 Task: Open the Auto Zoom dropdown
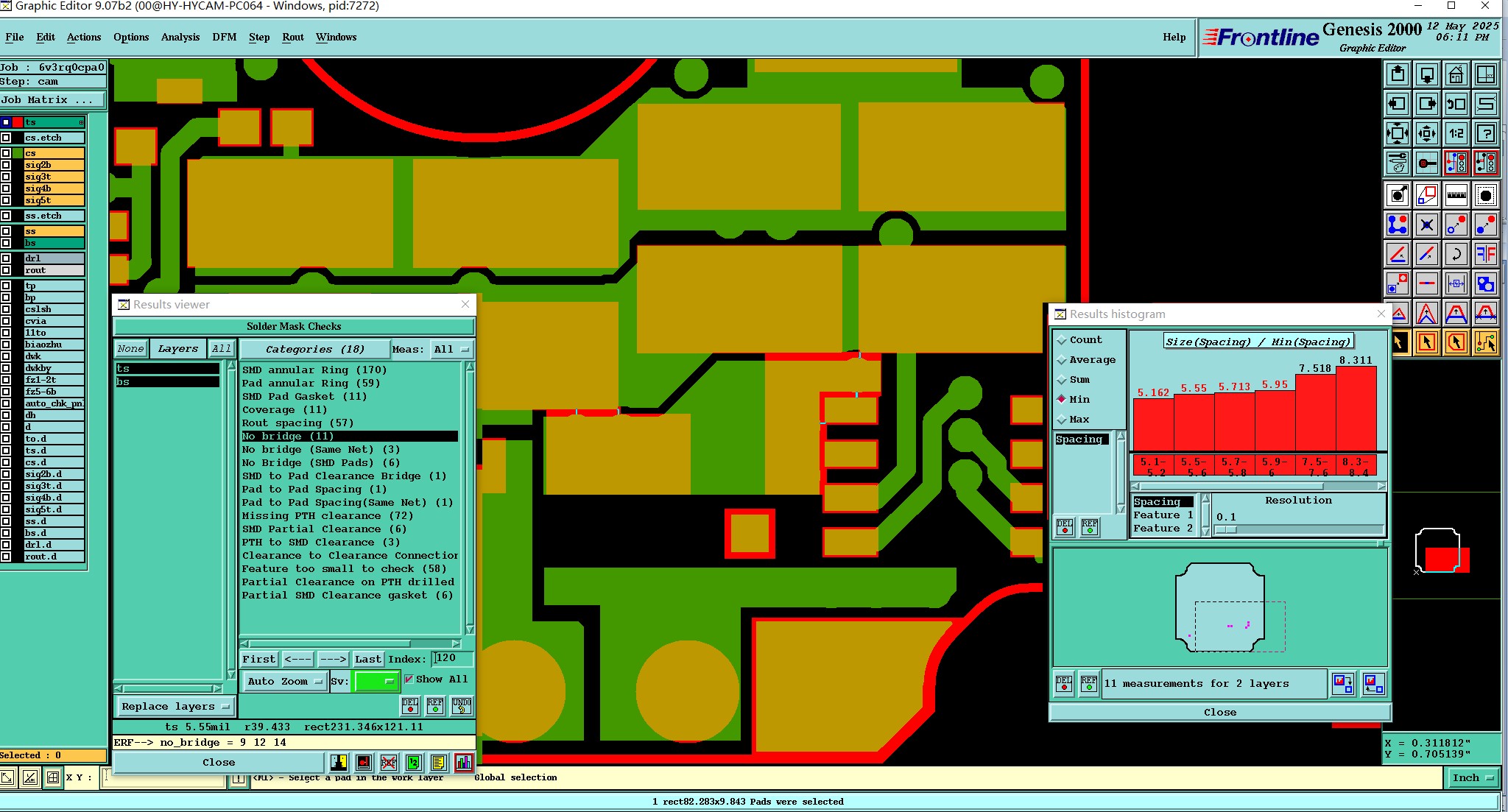tap(285, 682)
